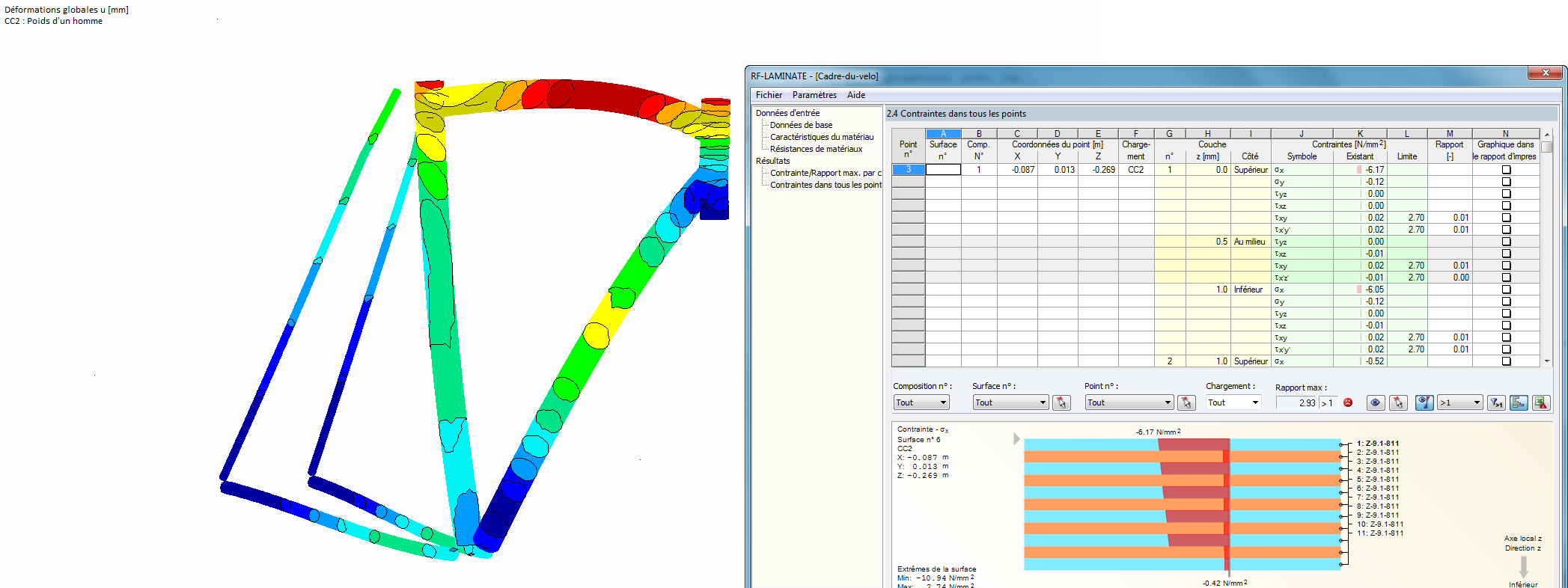
Task: Click the Inférieur side cell
Action: coord(1250,290)
